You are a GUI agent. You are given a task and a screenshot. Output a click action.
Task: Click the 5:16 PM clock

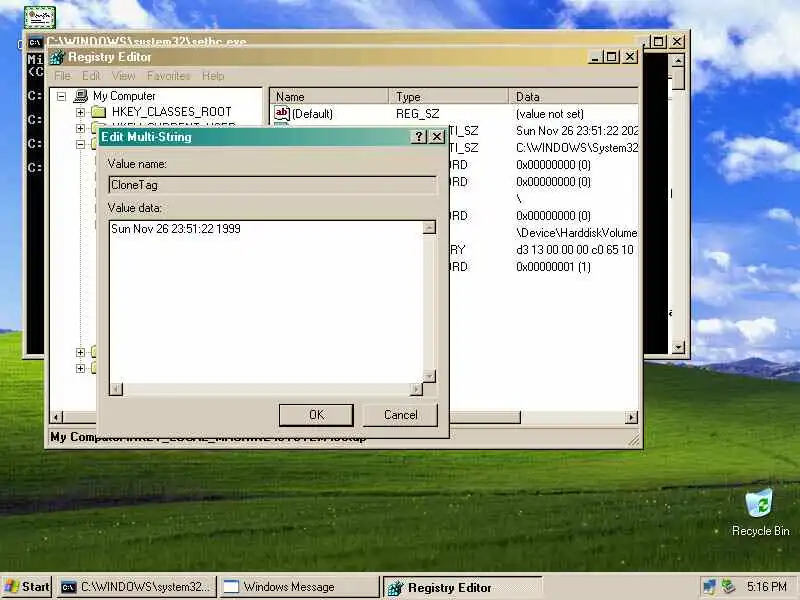766,587
